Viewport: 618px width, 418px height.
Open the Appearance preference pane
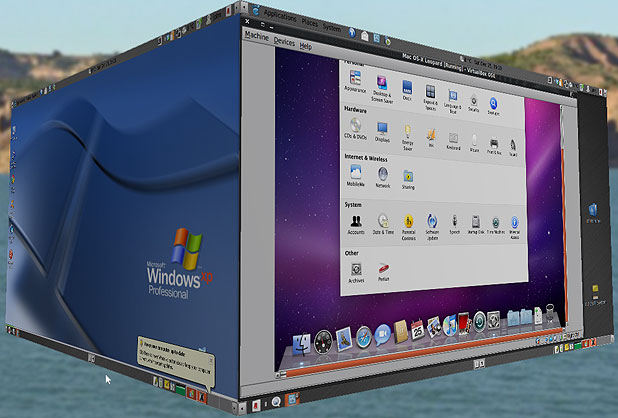355,82
